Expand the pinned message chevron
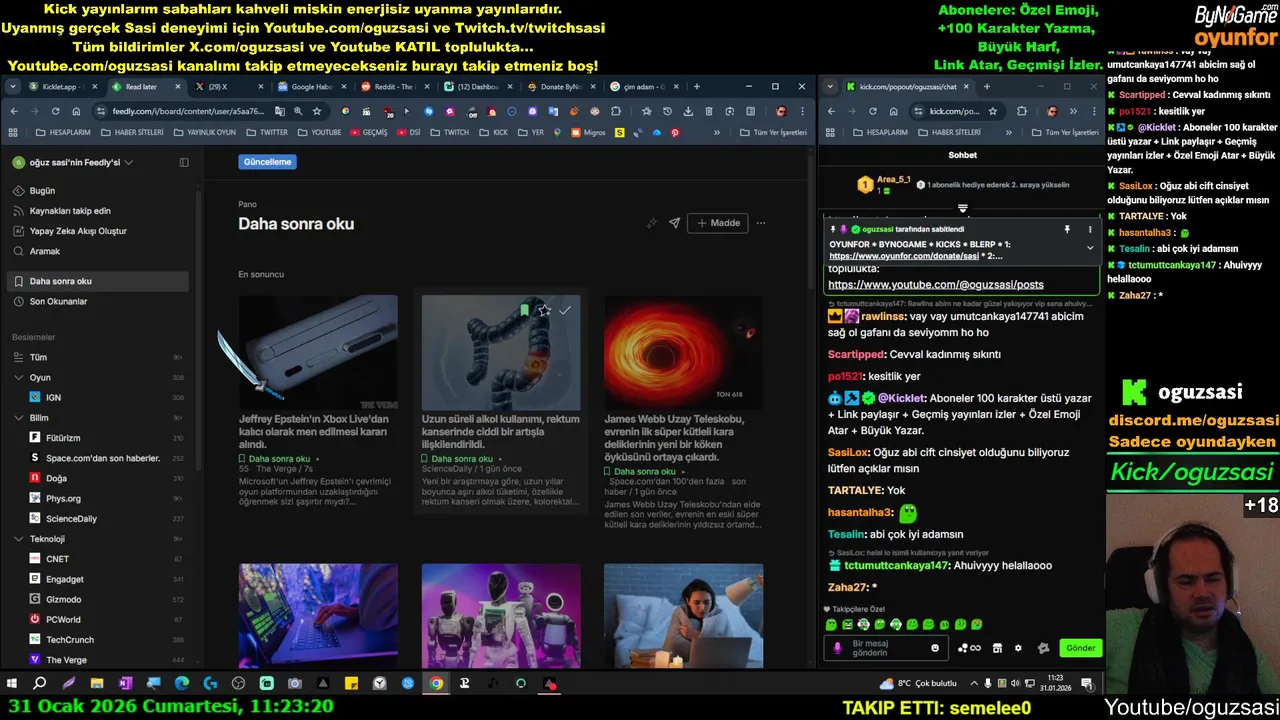 point(1090,247)
